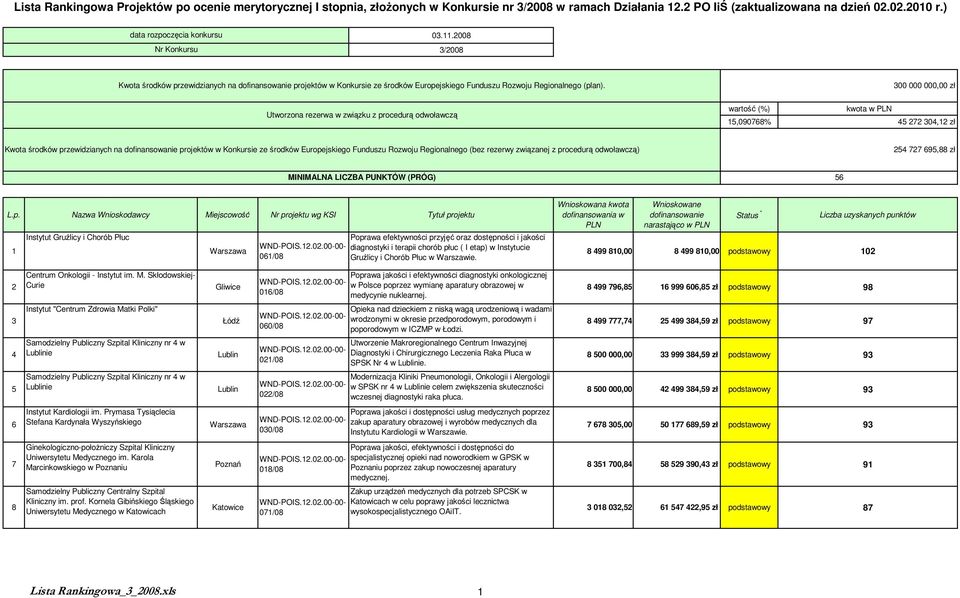Click the score 97
Image resolution: width=960 pixels, height=598 pixels.
tap(868, 321)
